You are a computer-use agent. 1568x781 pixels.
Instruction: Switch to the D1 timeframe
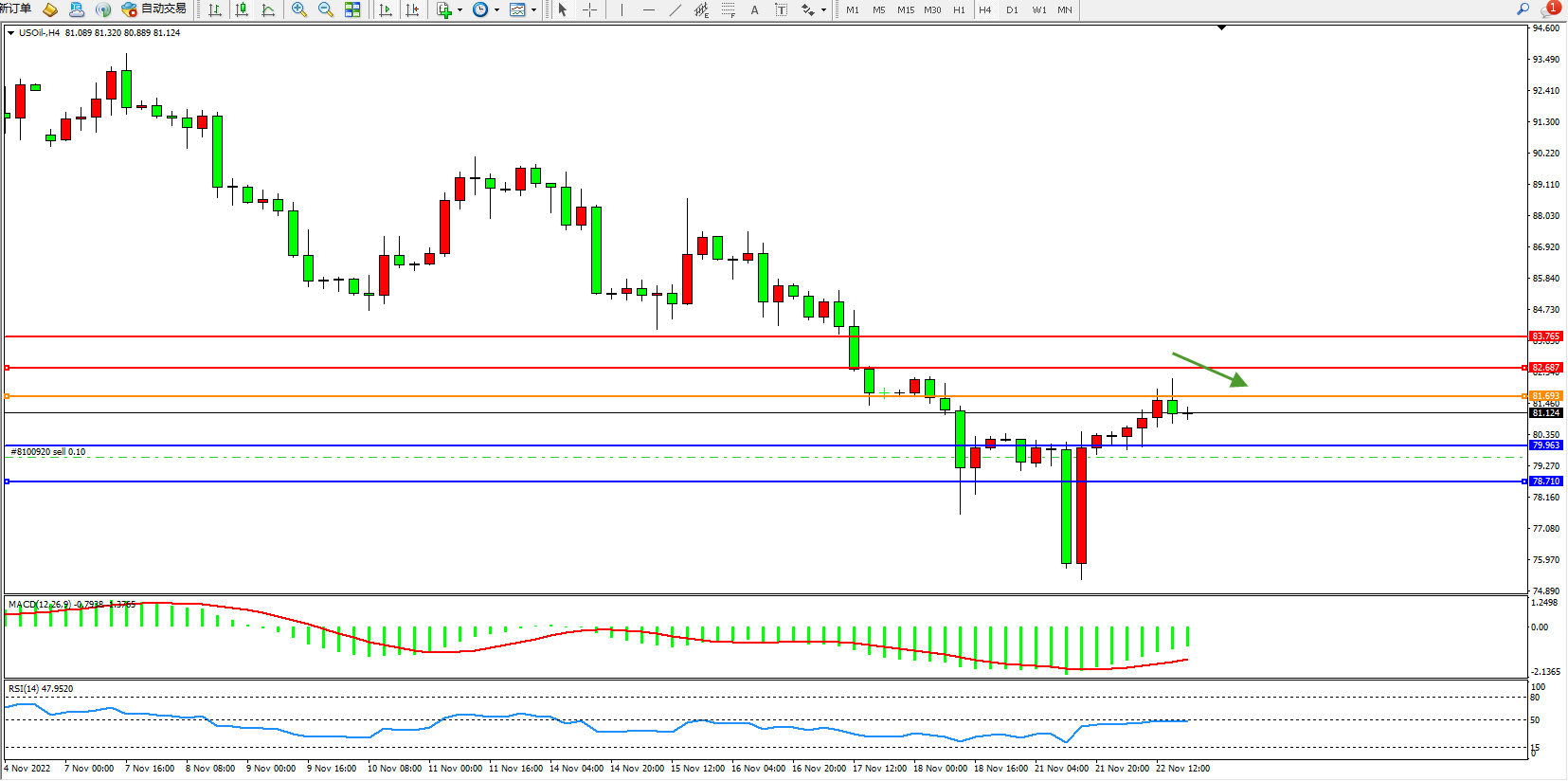coord(1012,9)
